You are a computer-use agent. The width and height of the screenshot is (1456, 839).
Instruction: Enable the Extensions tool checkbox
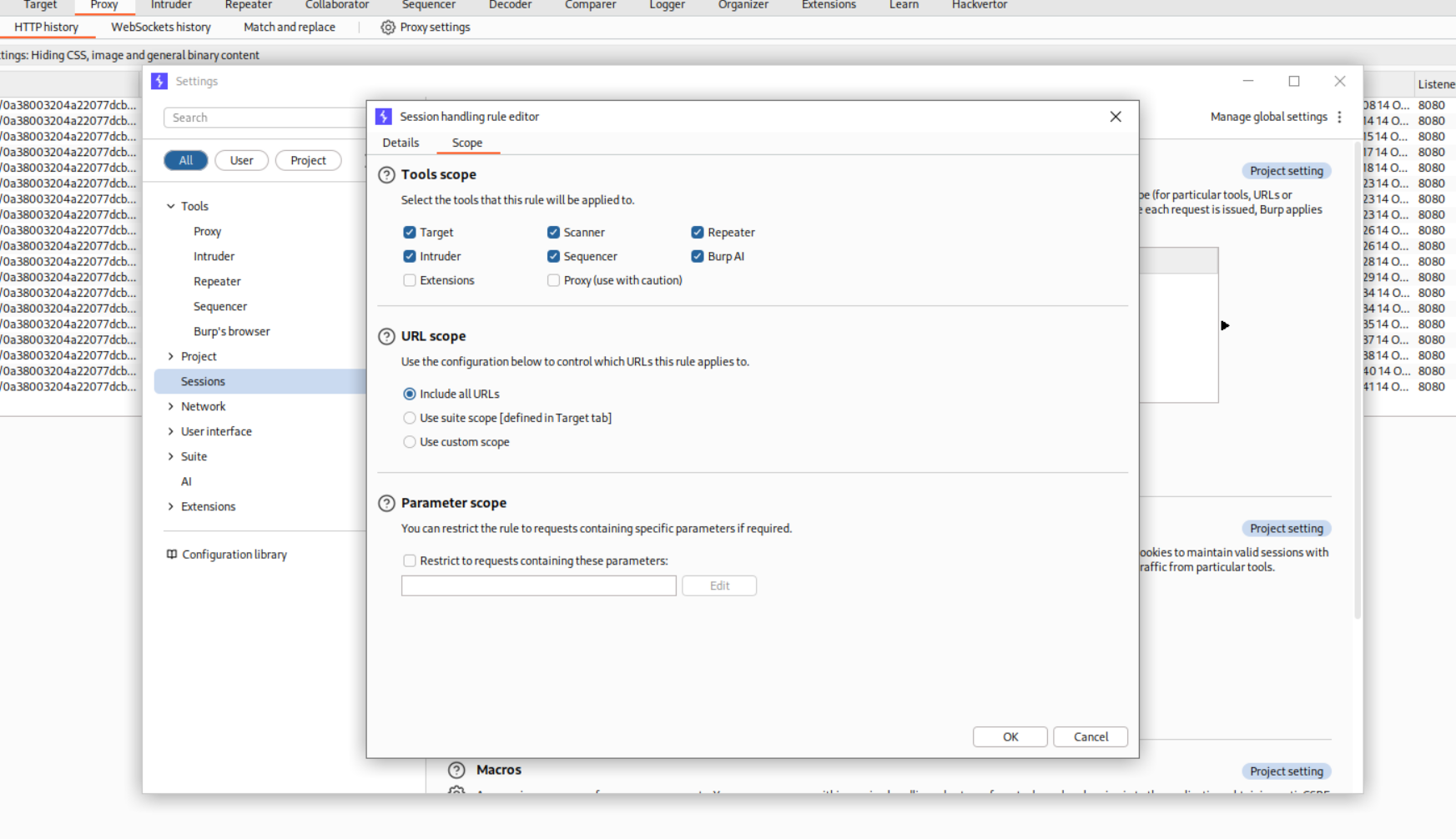pyautogui.click(x=410, y=281)
